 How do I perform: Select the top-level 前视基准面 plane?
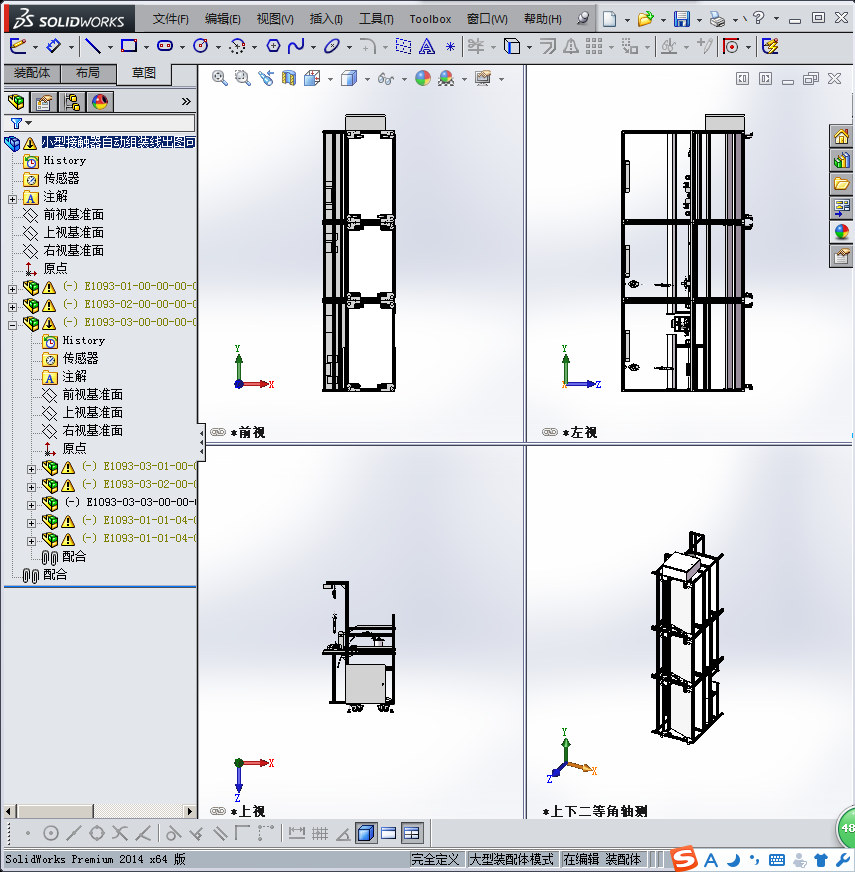pyautogui.click(x=73, y=215)
